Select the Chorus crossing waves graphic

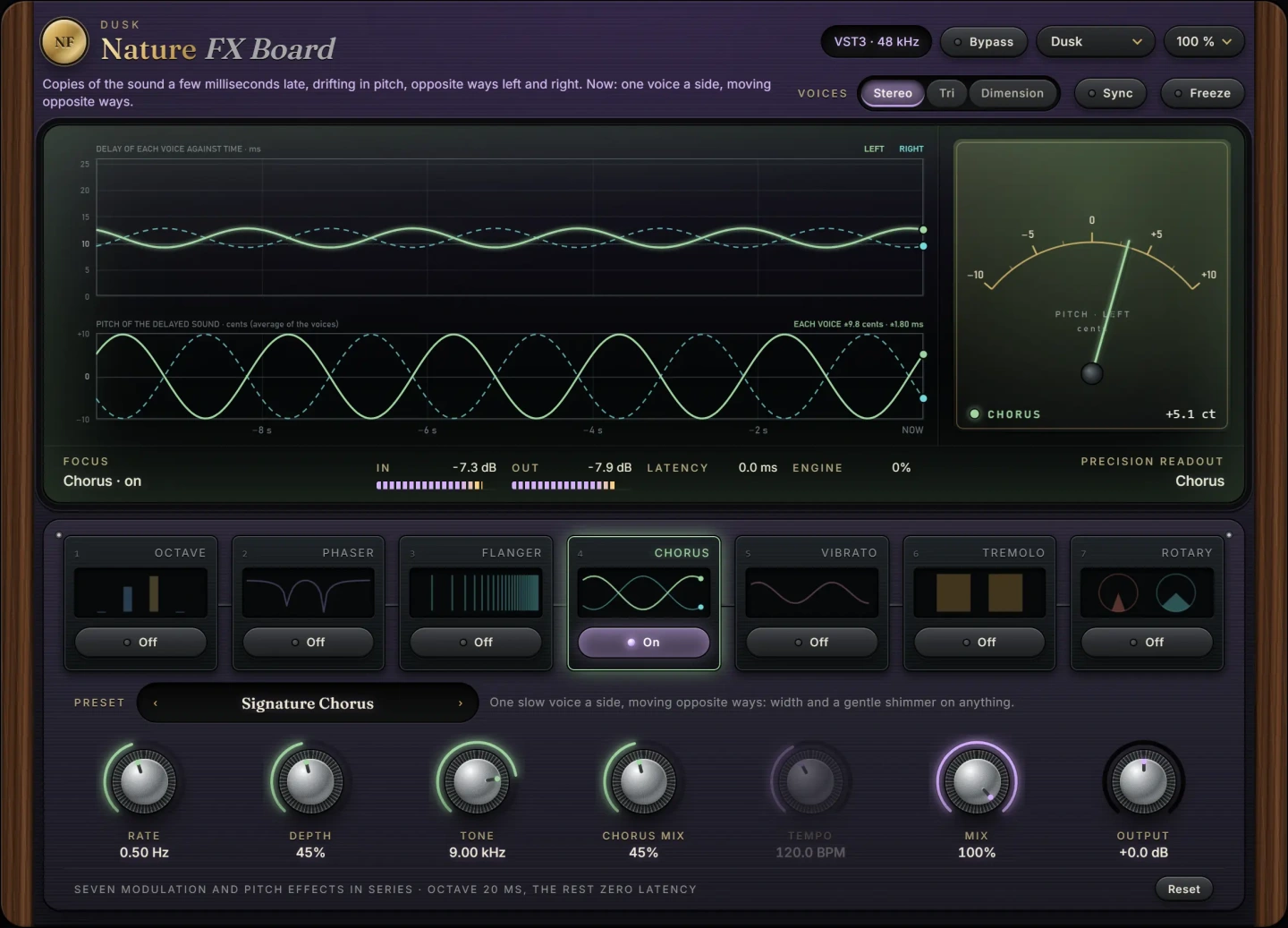644,592
